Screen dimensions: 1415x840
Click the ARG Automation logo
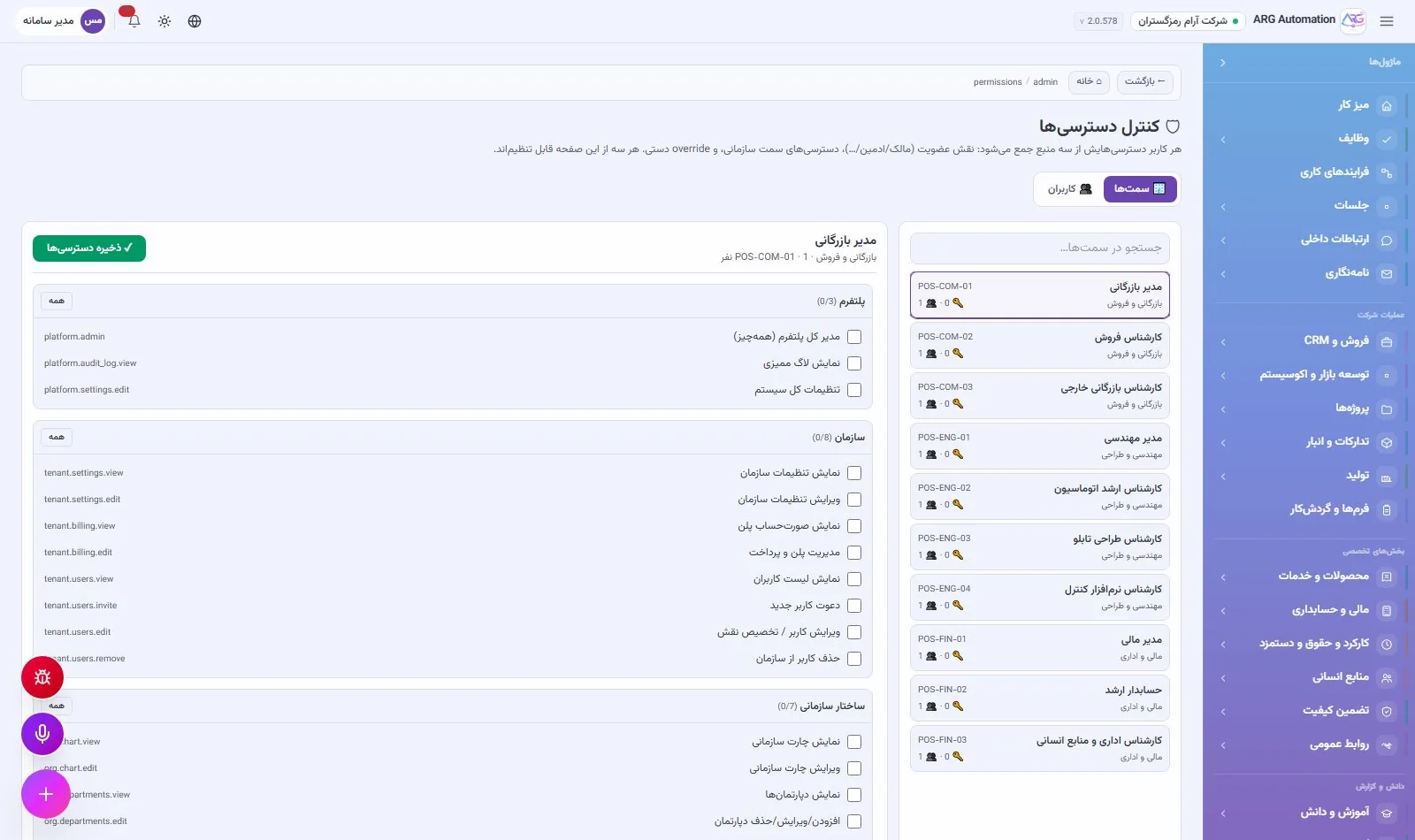1353,20
